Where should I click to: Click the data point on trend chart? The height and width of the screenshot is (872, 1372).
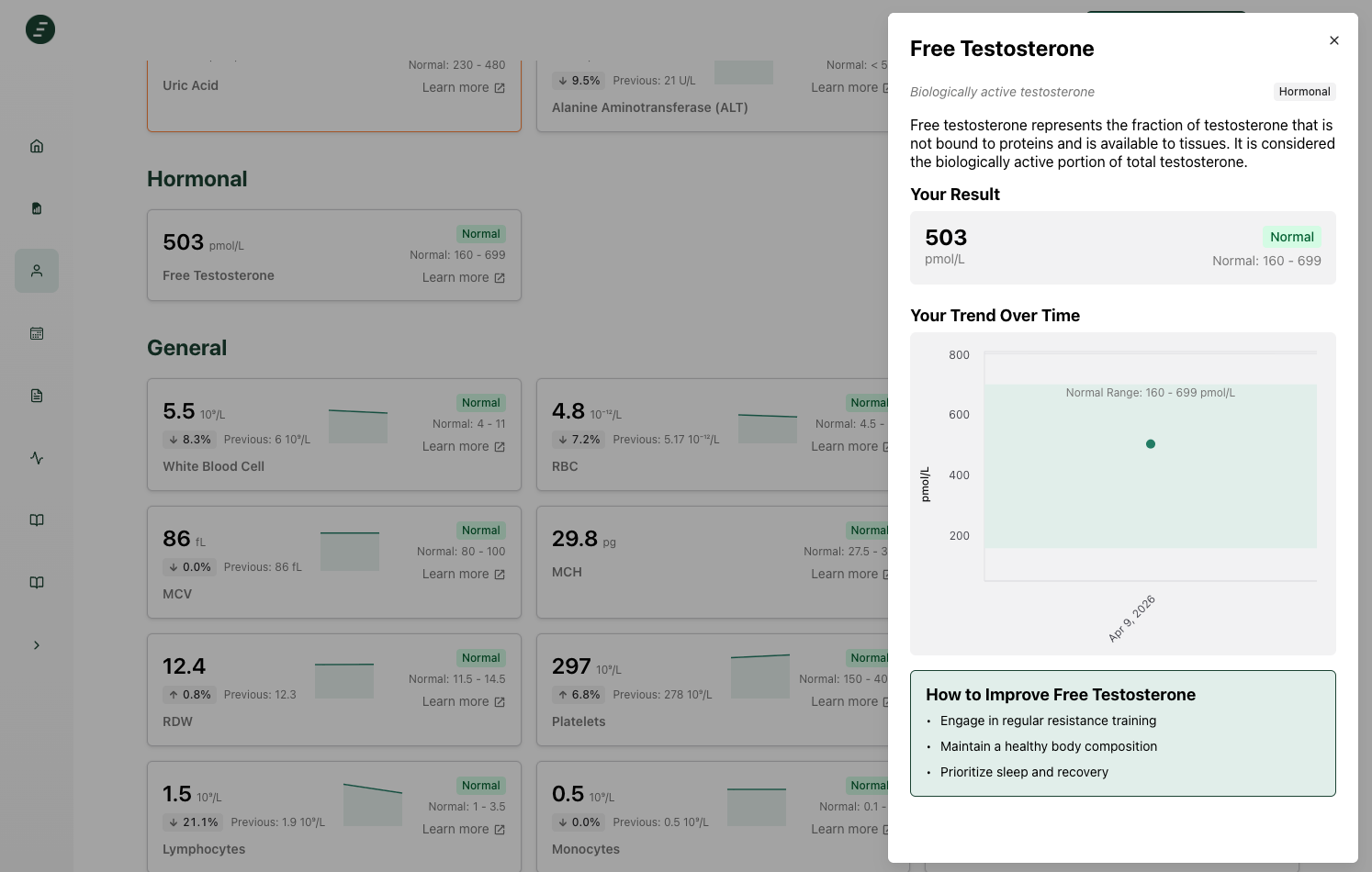(x=1151, y=444)
